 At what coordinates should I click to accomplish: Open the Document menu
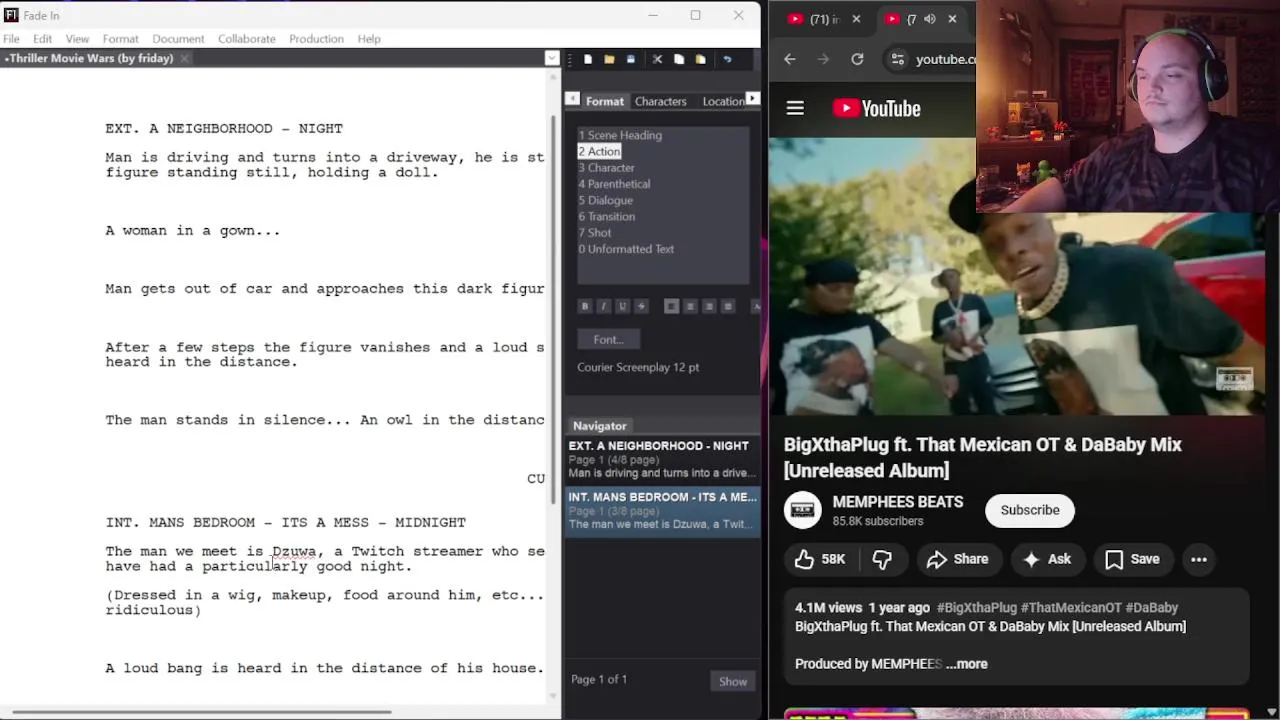pos(178,39)
